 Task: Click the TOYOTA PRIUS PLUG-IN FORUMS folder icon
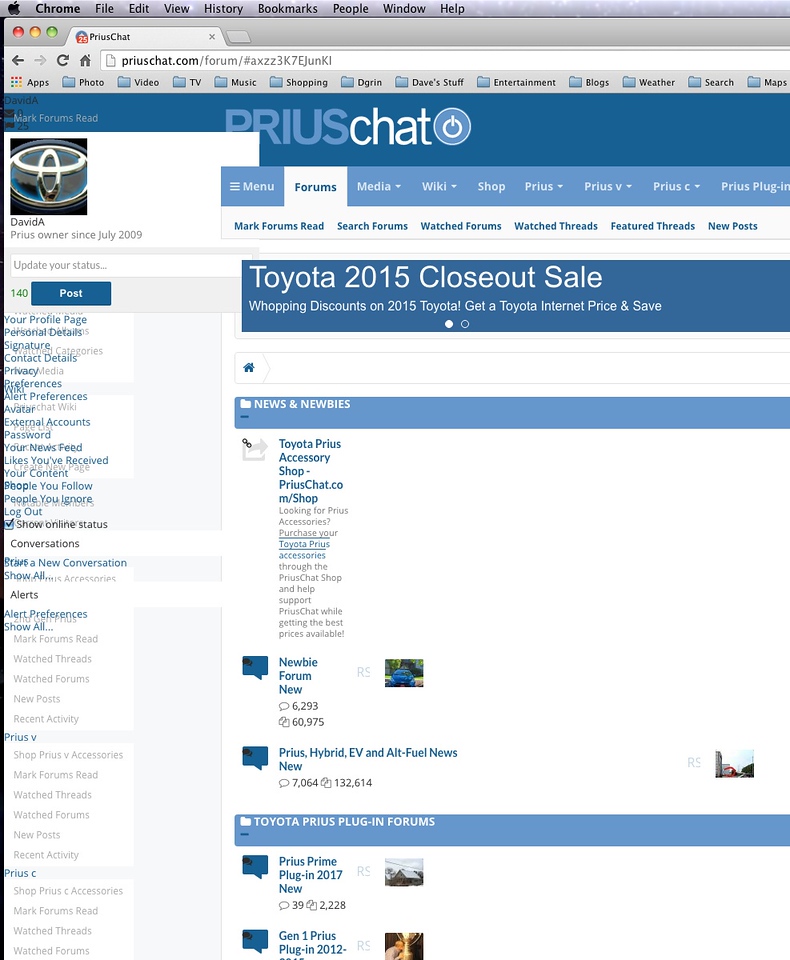(x=246, y=821)
